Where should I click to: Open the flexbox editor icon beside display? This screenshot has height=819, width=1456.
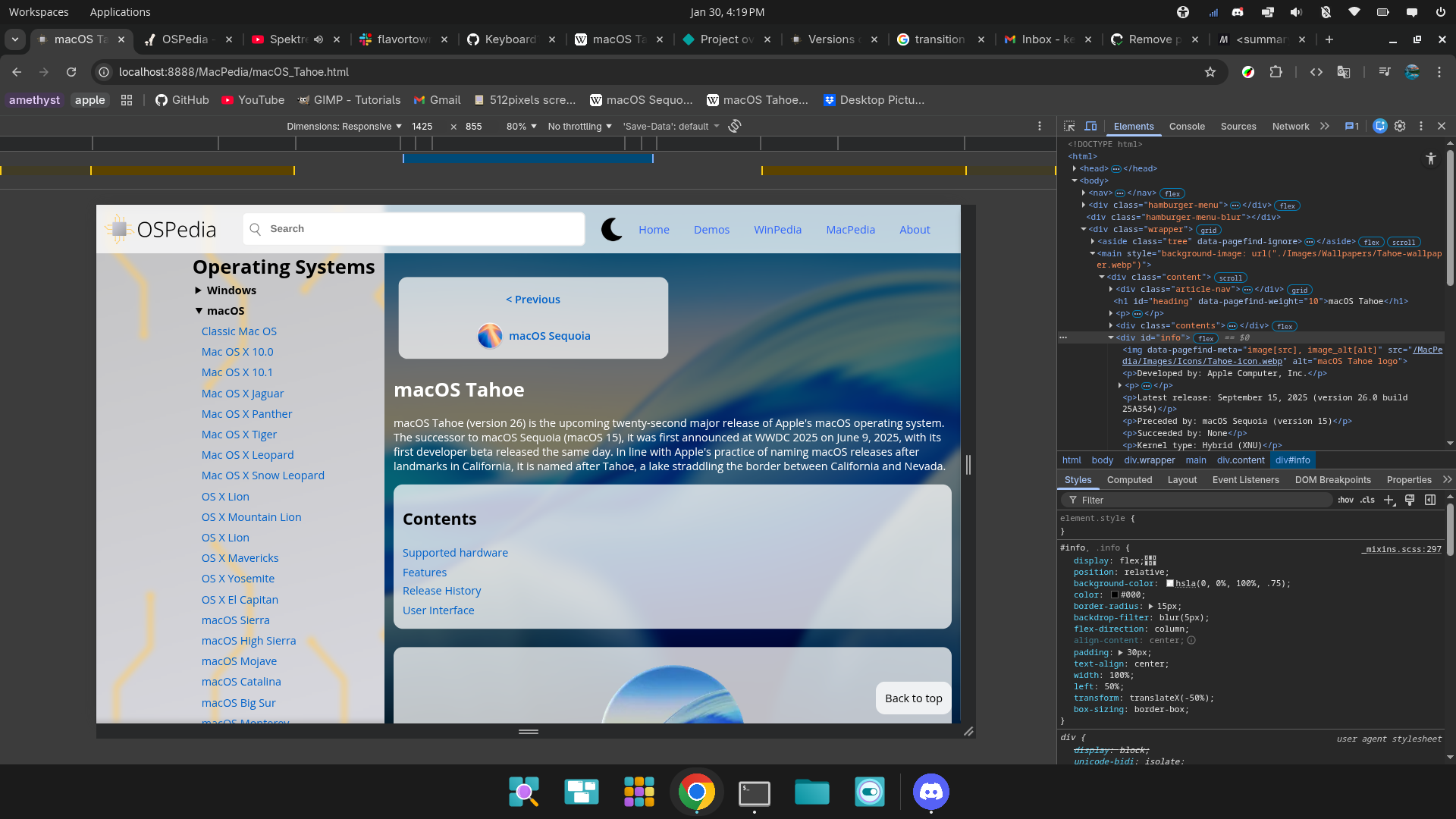click(1150, 560)
